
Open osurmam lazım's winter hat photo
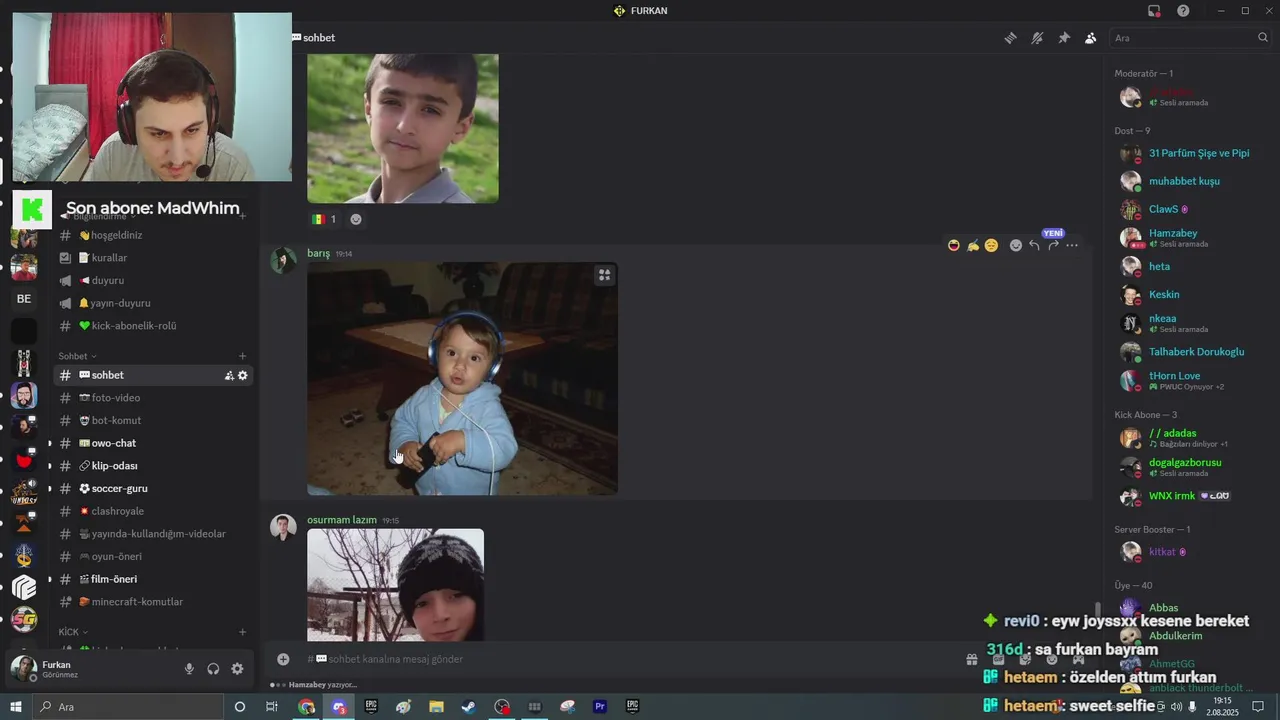tap(395, 585)
